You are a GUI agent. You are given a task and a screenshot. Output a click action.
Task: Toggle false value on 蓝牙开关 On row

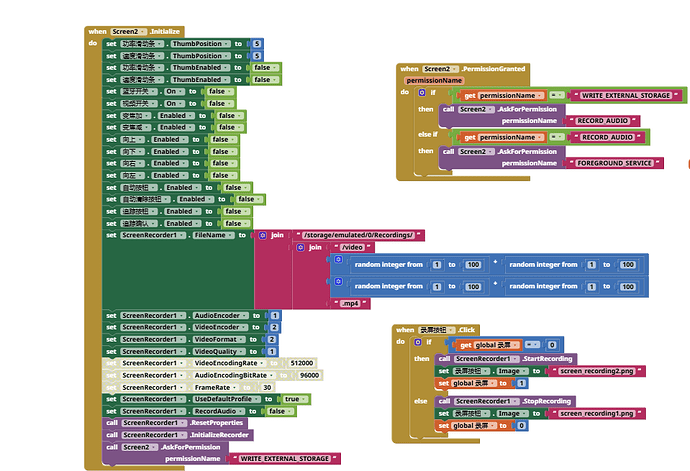[220, 92]
